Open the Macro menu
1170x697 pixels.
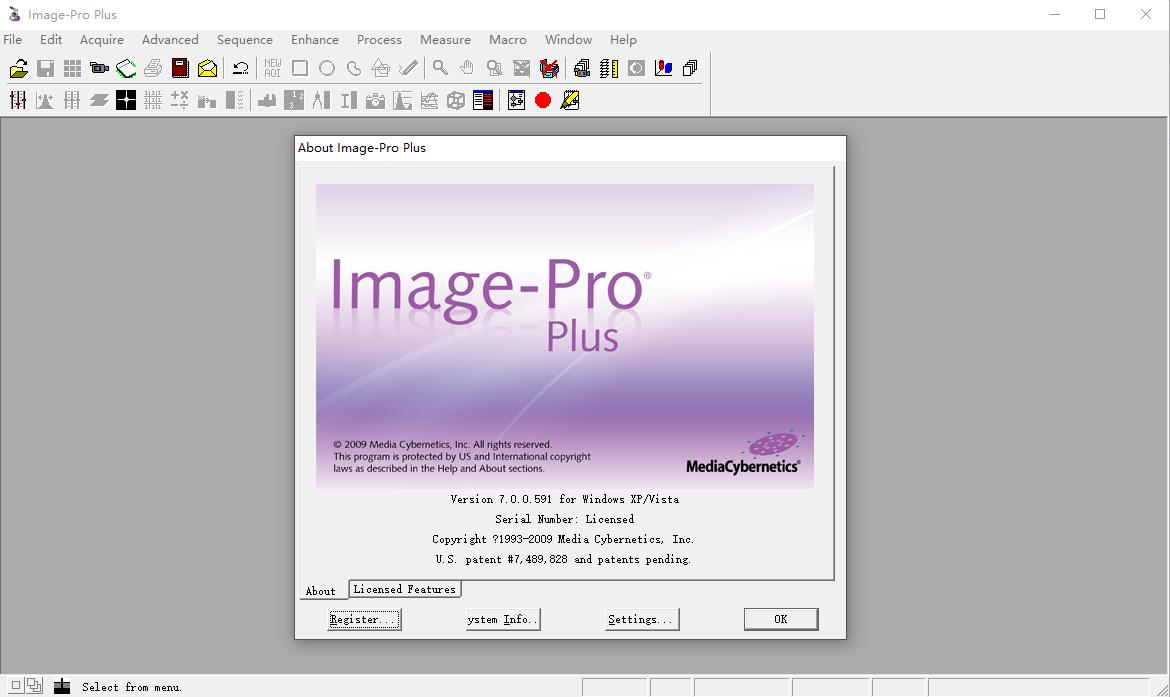[507, 40]
